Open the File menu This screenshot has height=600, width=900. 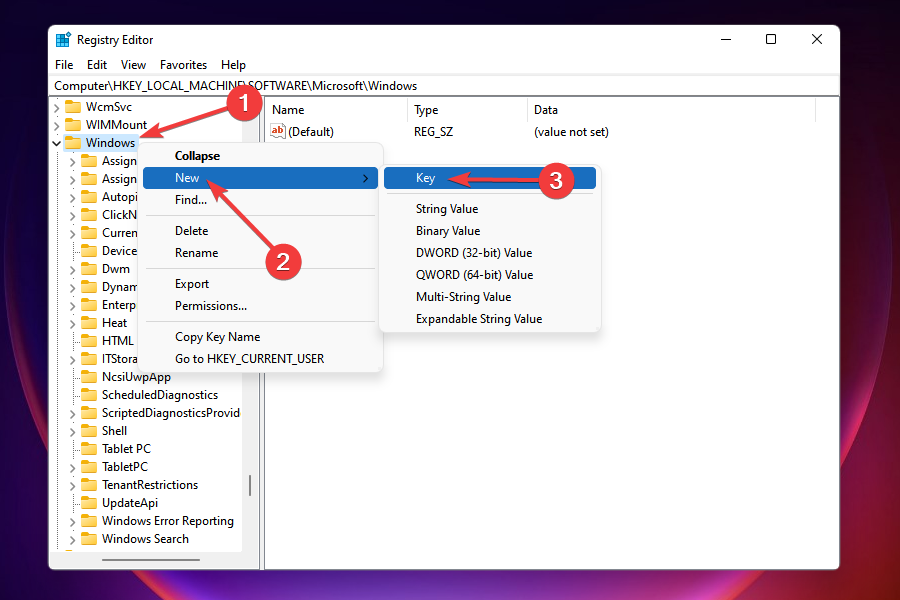pos(64,65)
